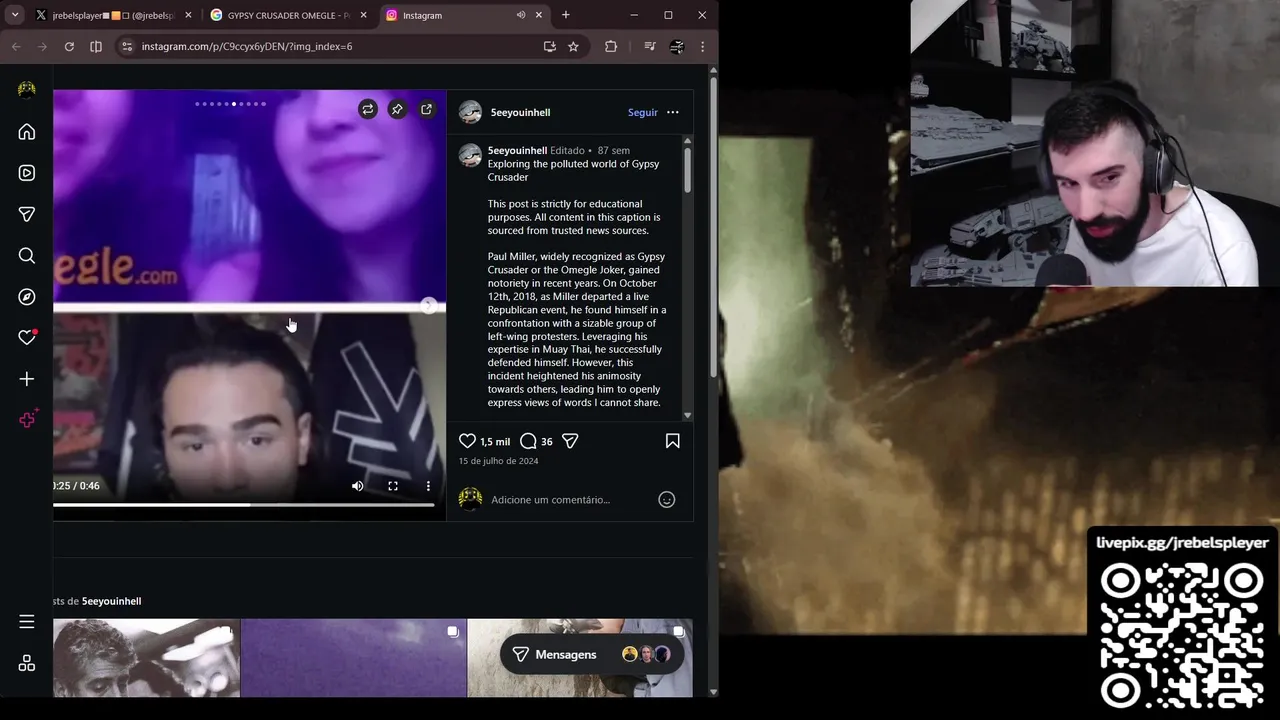This screenshot has width=1280, height=720.
Task: Open Explore compass icon in sidebar
Action: [x=27, y=297]
